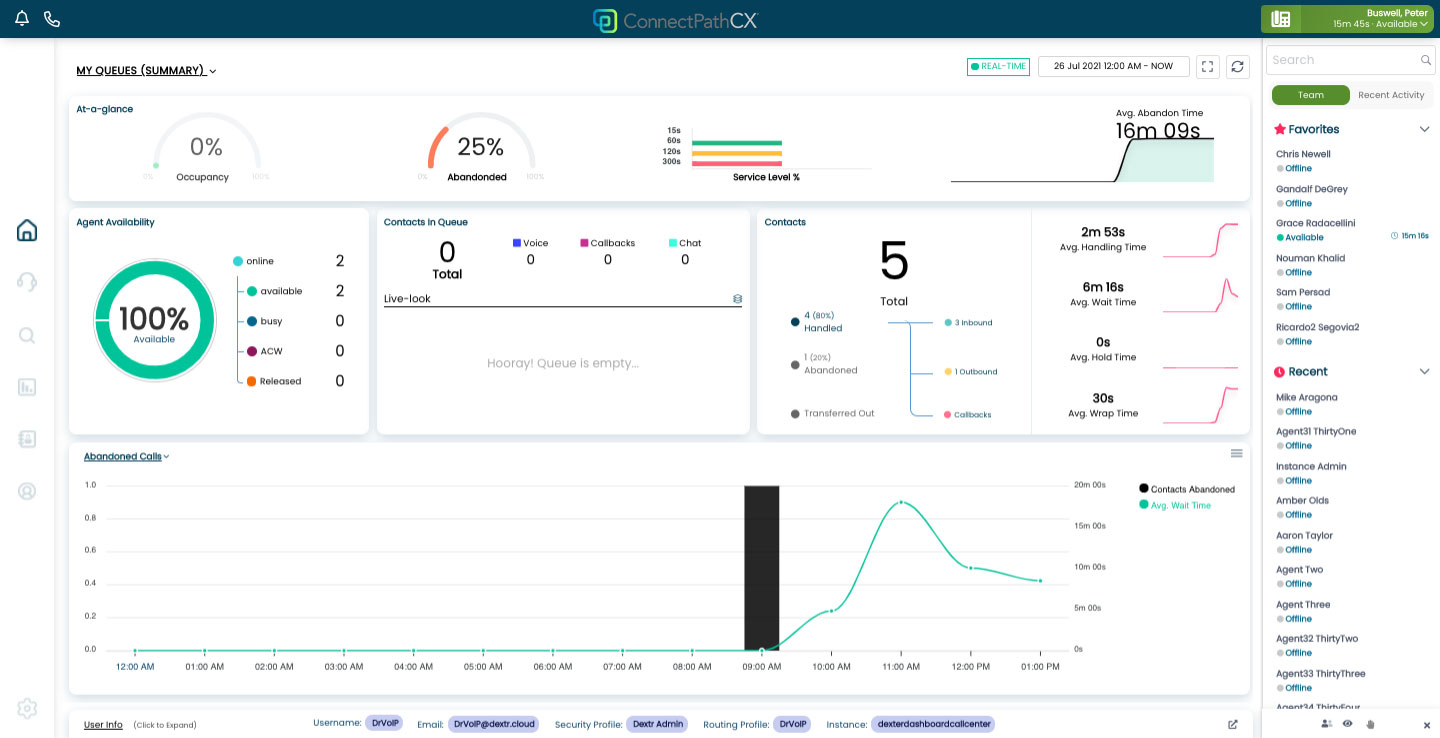Click the team members icon in bottom panel
This screenshot has height=738, width=1440.
coord(1327,724)
